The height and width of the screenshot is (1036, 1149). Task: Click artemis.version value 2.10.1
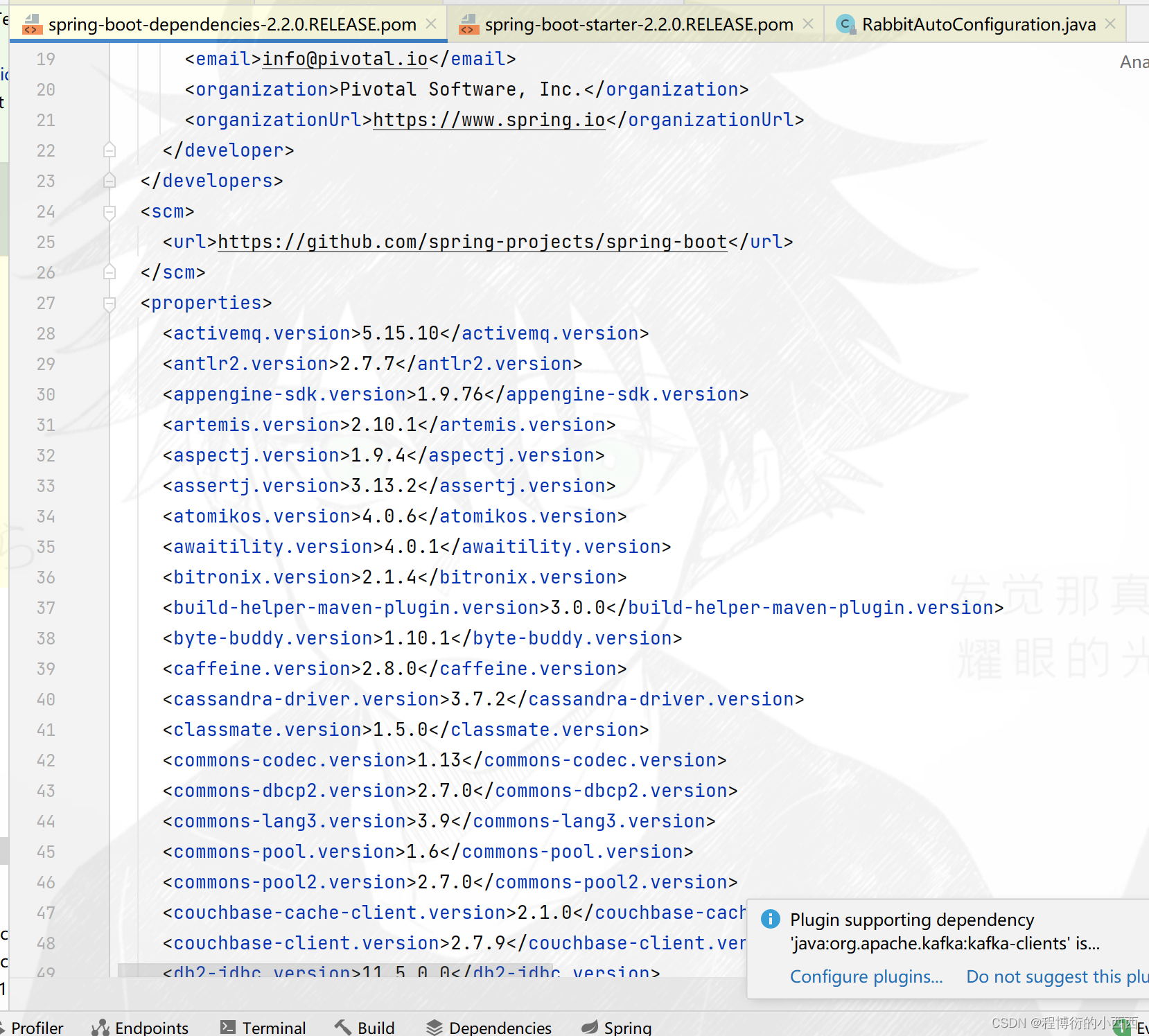click(384, 425)
